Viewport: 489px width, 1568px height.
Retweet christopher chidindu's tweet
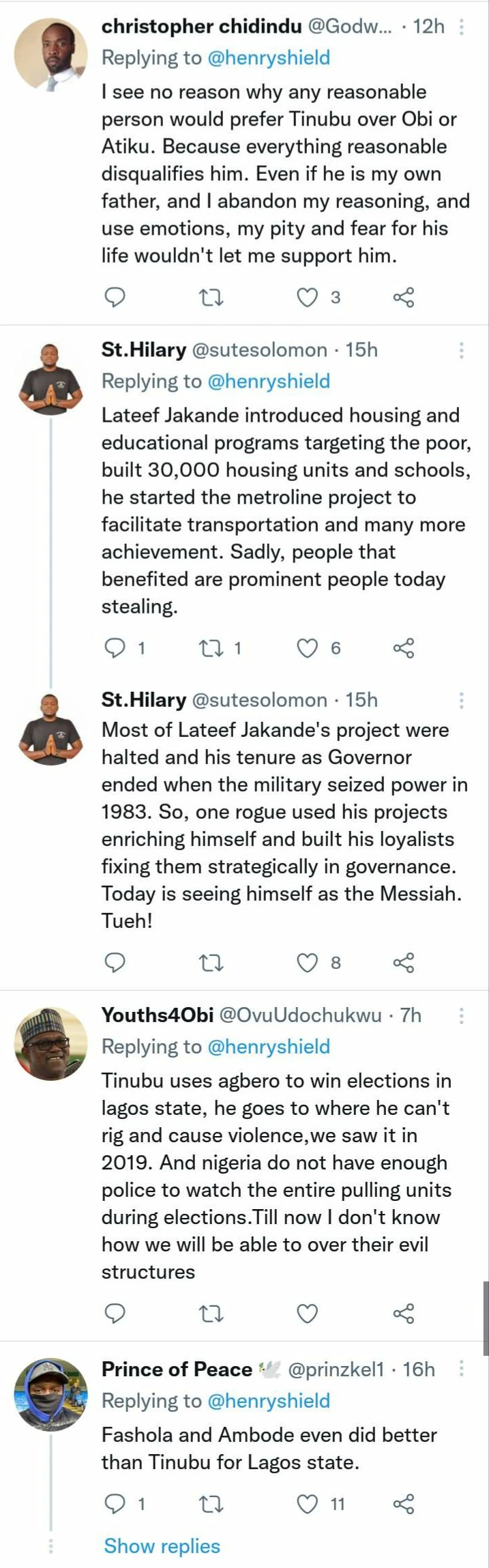pyautogui.click(x=211, y=297)
